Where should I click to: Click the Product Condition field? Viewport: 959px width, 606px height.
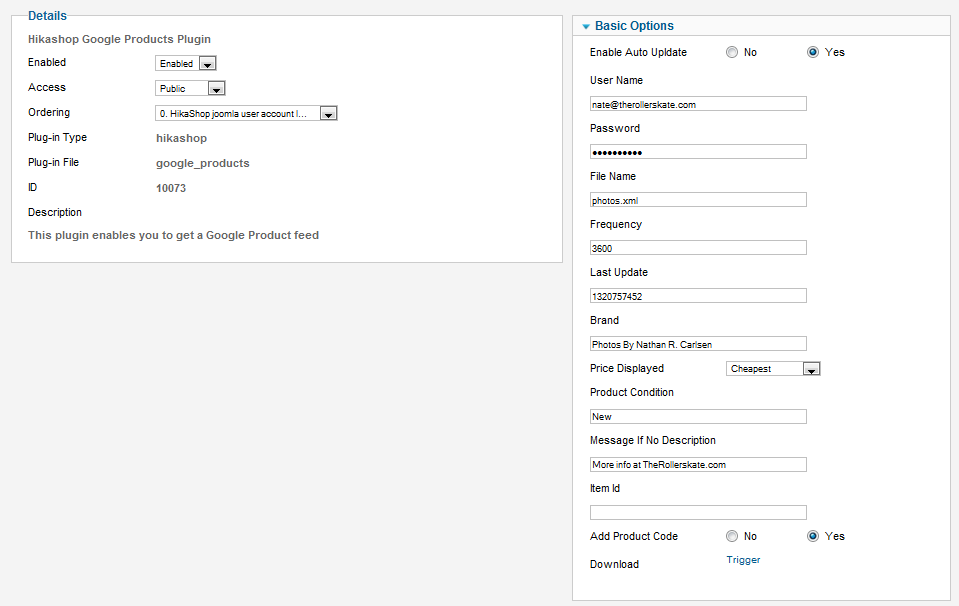coord(698,417)
